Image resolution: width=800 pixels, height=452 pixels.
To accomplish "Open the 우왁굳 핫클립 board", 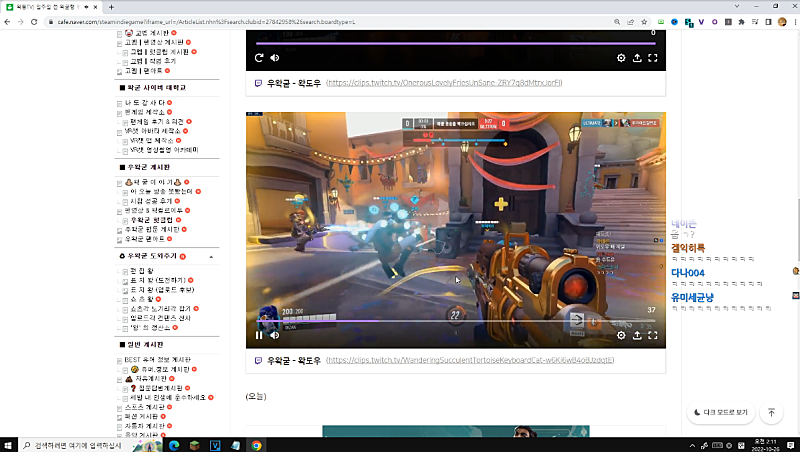I will 152,220.
